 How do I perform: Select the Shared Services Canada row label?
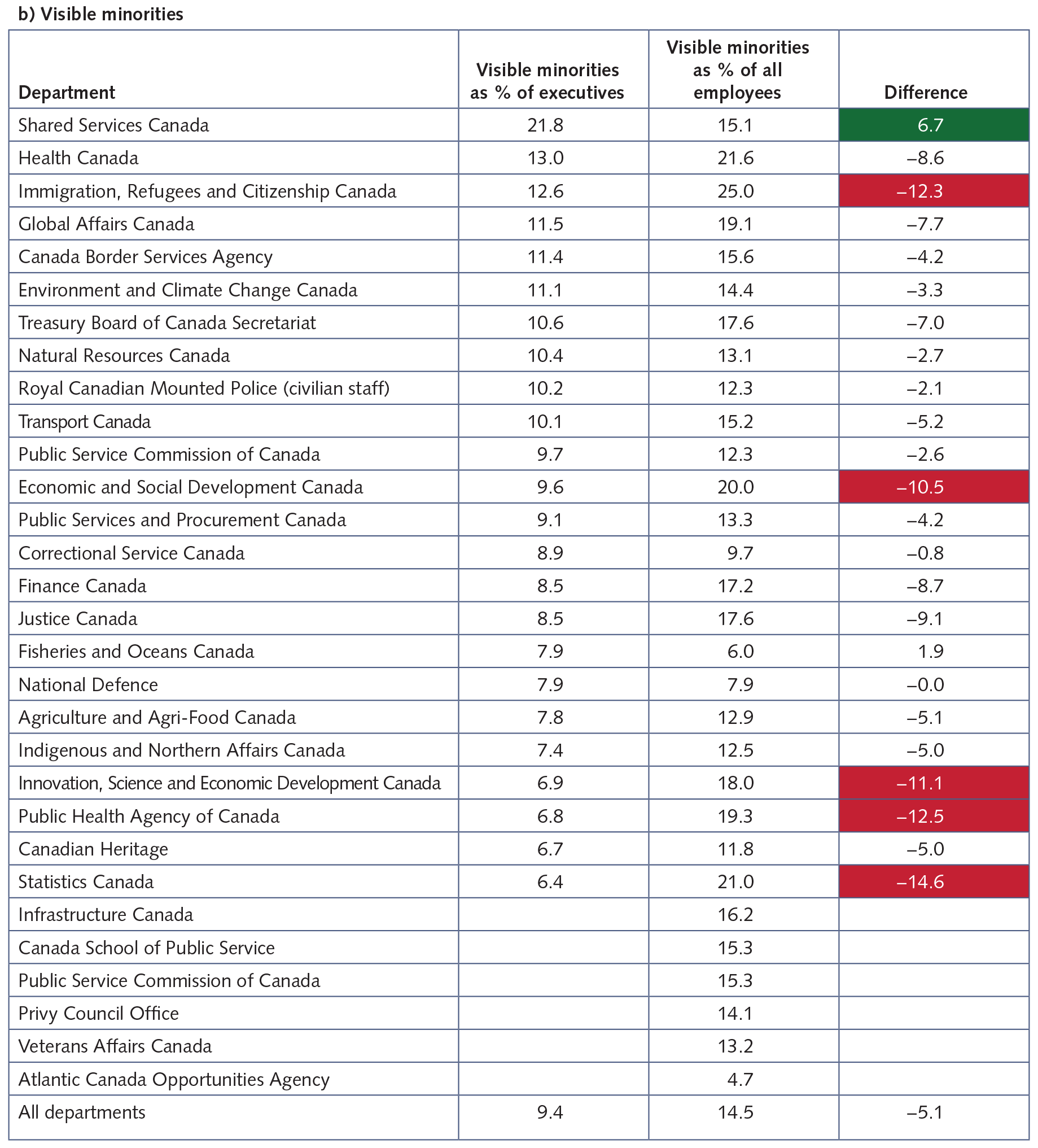click(x=114, y=125)
